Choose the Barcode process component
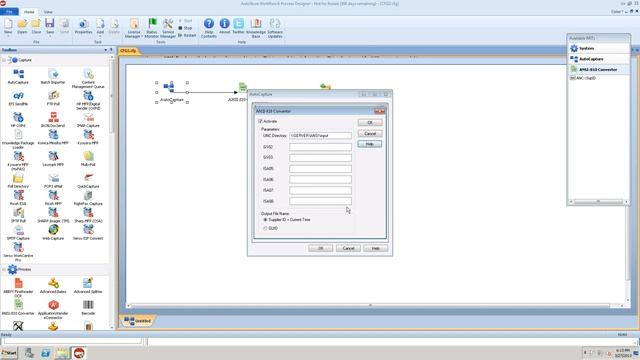Screen dimensions: 640x360 tap(88, 307)
